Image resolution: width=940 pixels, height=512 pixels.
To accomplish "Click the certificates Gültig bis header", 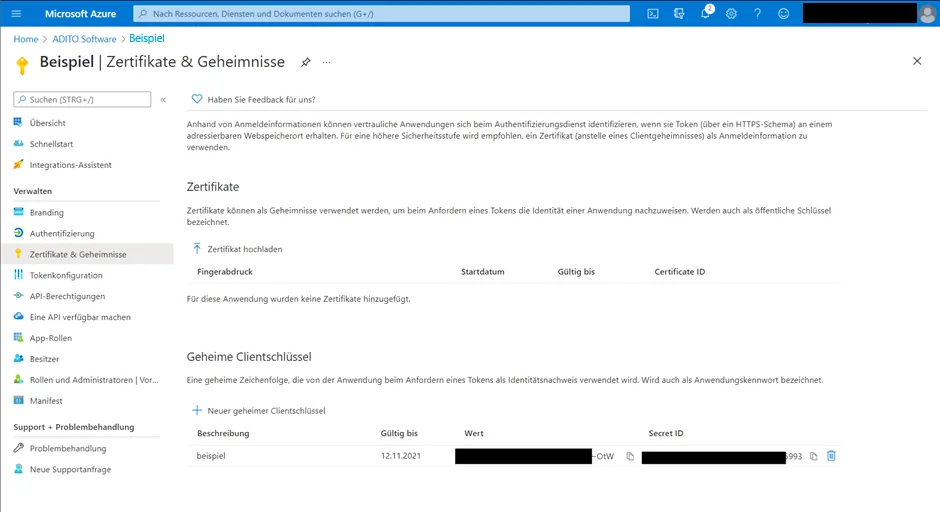I will [x=576, y=272].
